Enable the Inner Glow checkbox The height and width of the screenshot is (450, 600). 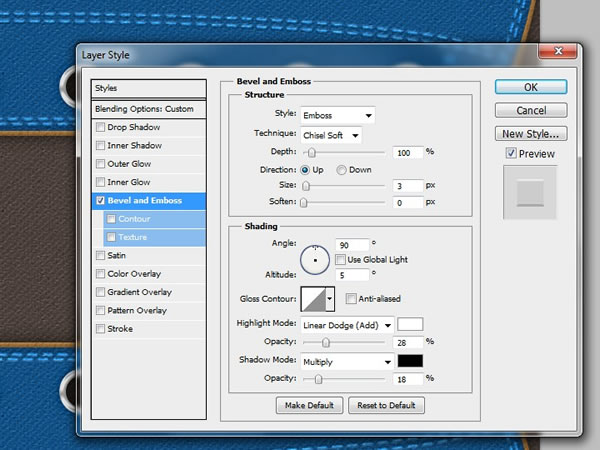100,182
